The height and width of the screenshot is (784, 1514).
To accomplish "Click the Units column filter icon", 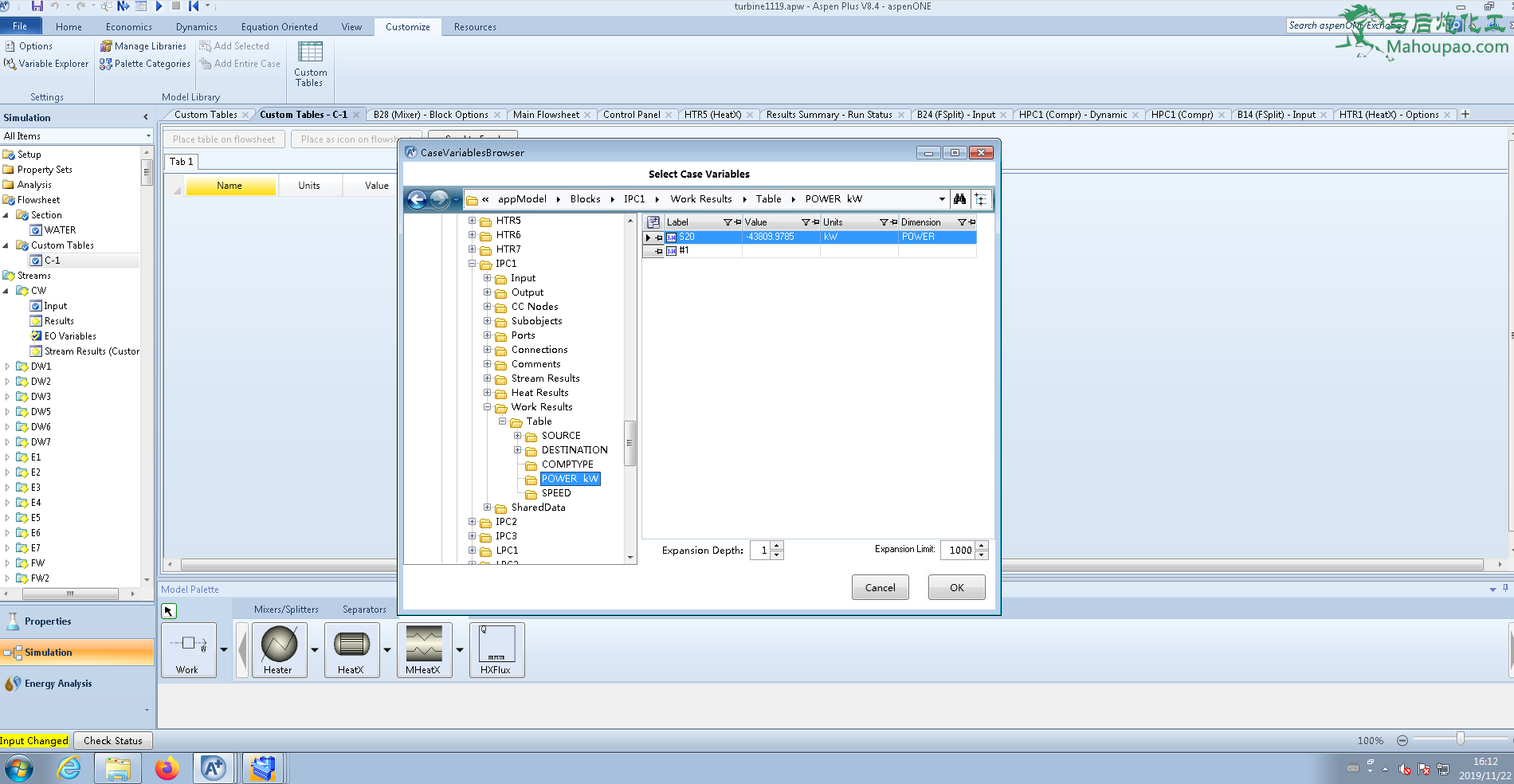I will 884,222.
